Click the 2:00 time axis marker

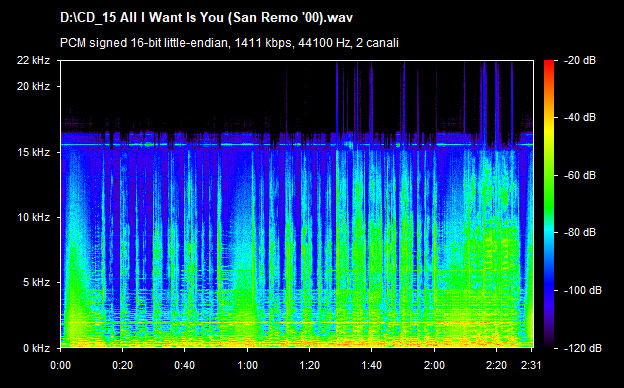434,365
